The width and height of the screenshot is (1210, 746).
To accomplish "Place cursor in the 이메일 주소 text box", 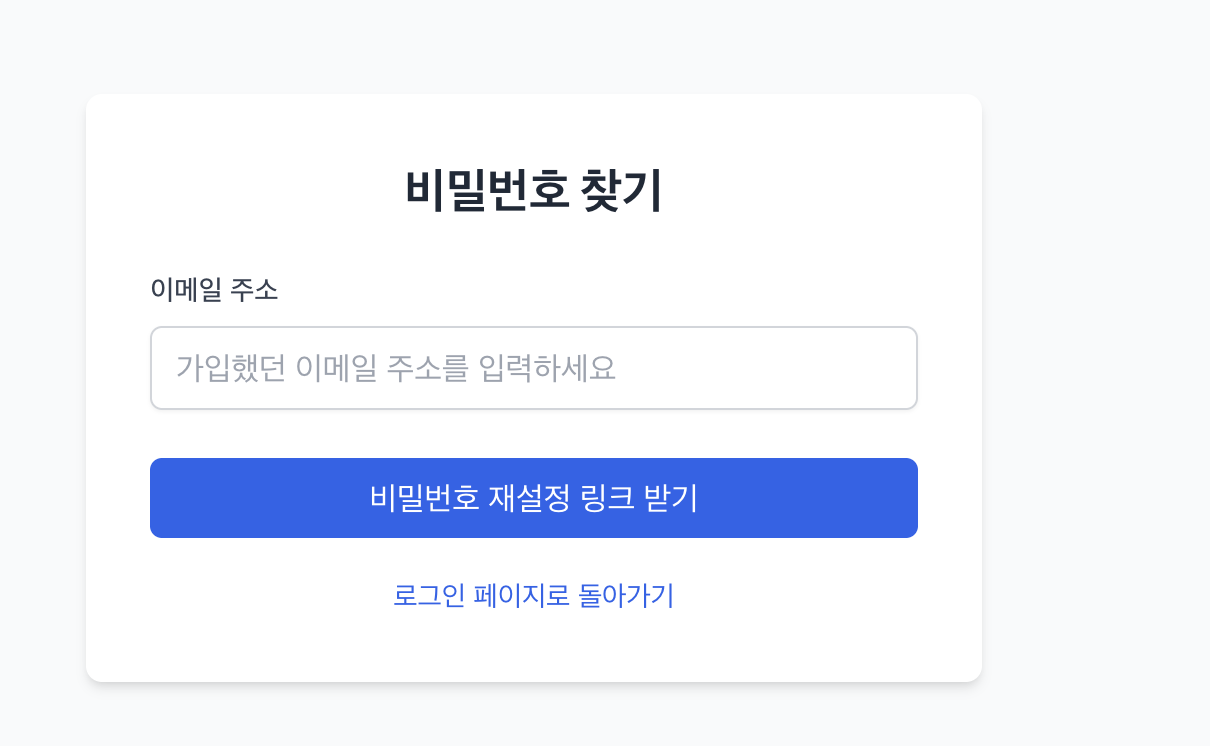I will [x=533, y=368].
